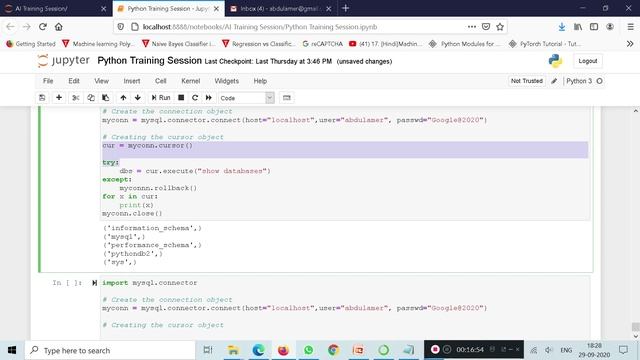Screen dimensions: 640x360
Task: Open the Getting Started bookmark
Action: pos(31,44)
